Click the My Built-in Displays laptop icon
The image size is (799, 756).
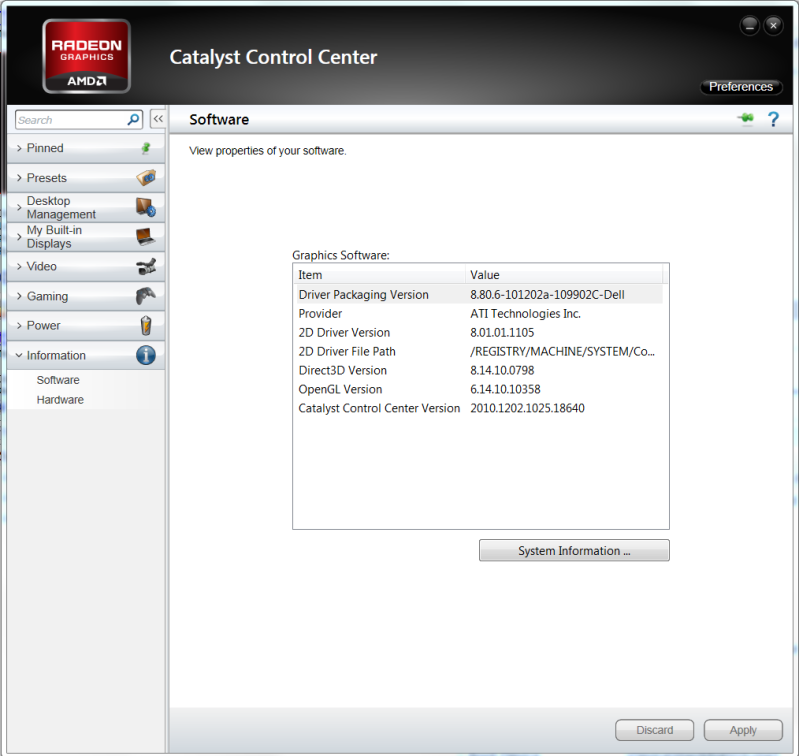point(146,237)
